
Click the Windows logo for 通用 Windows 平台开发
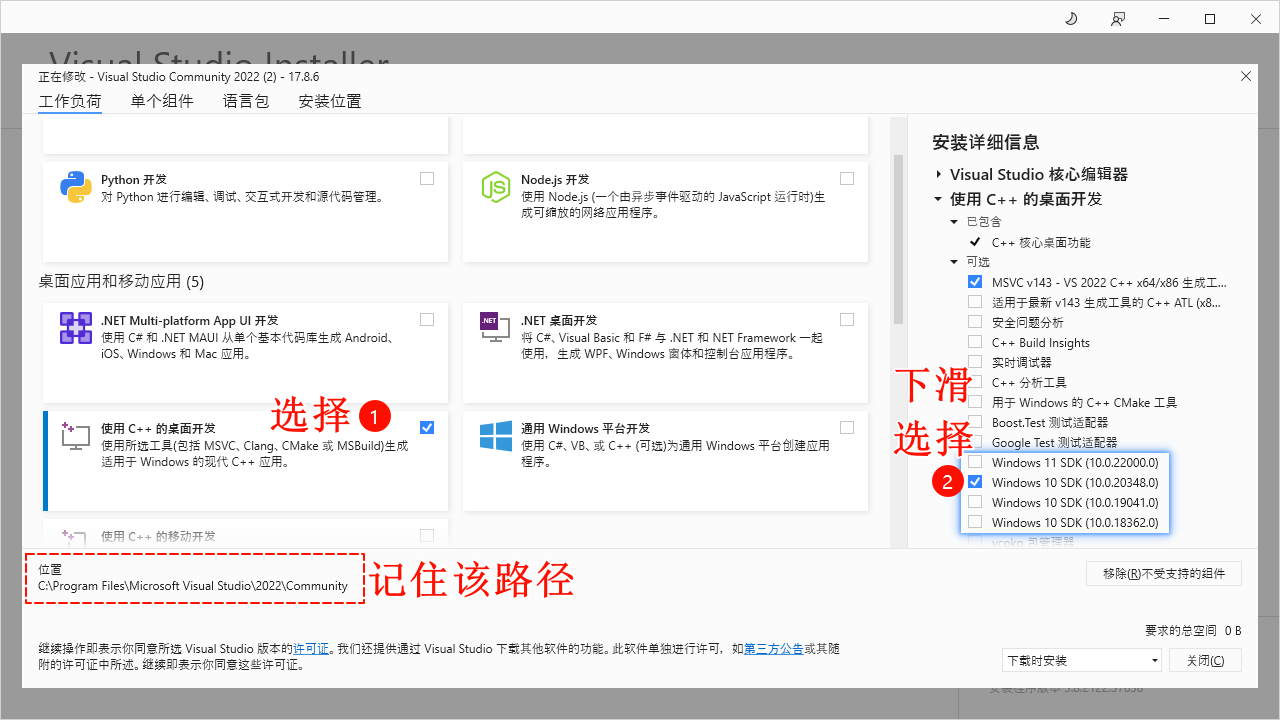495,437
